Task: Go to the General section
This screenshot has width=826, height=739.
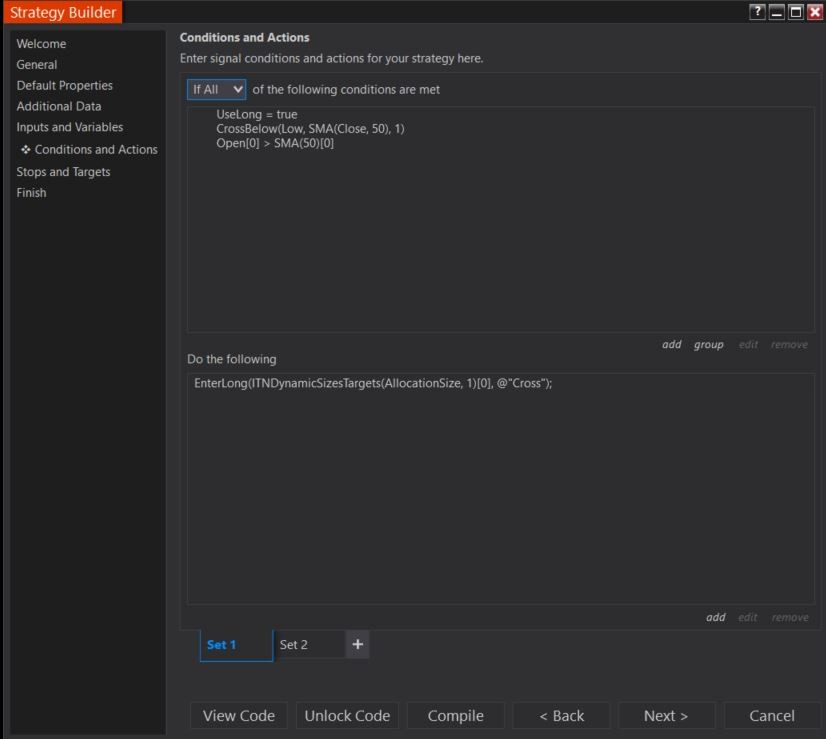Action: point(37,65)
